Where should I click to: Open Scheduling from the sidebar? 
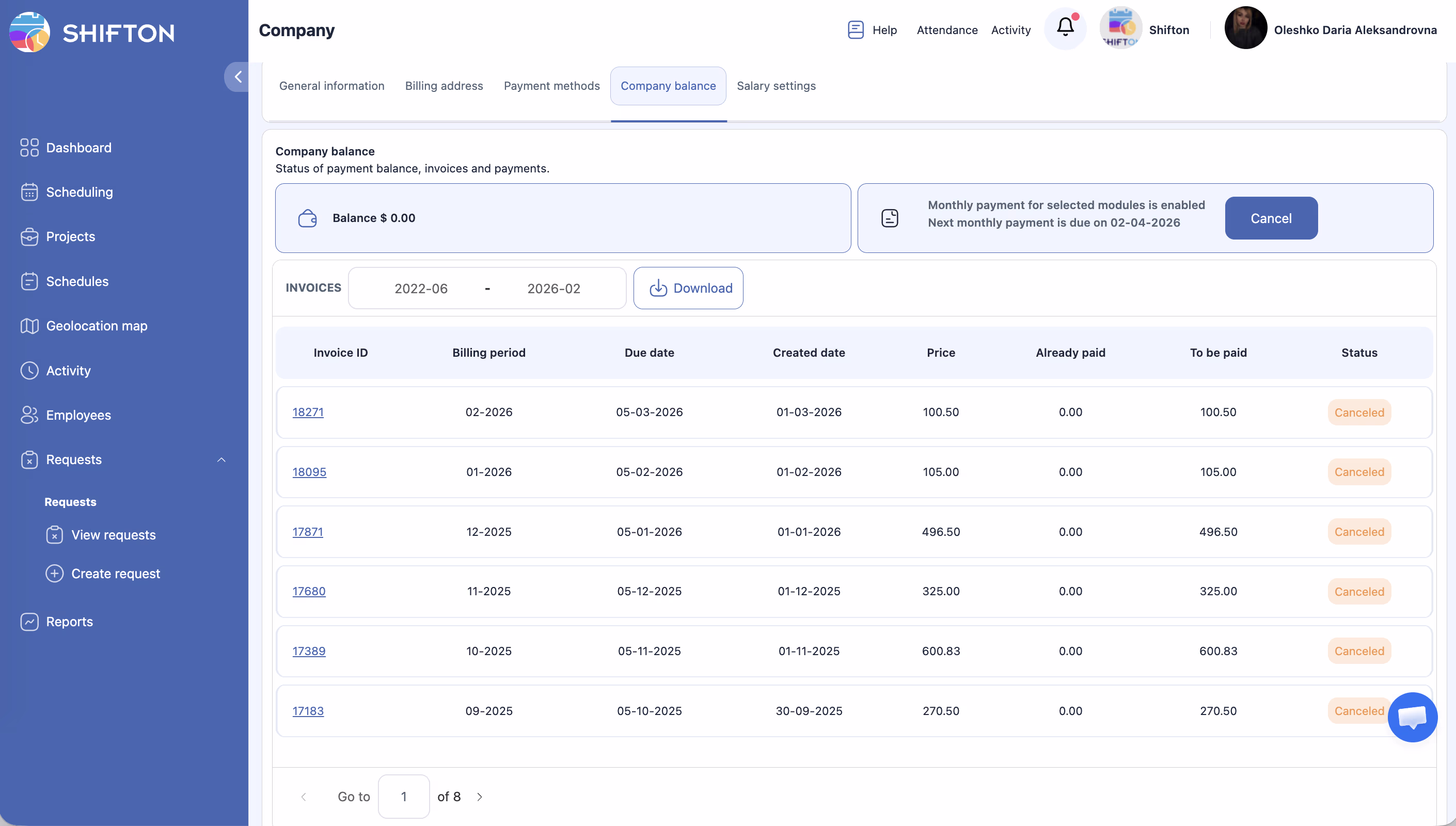pos(79,193)
